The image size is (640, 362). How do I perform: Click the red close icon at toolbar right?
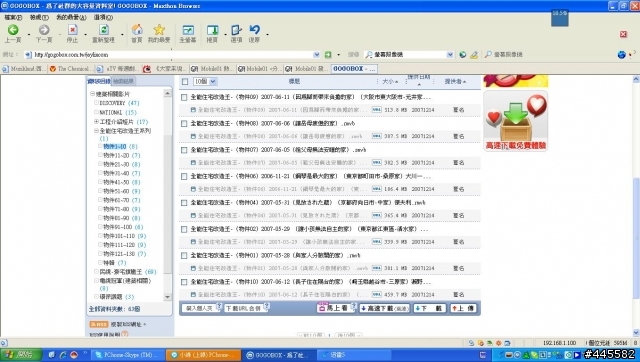(623, 34)
